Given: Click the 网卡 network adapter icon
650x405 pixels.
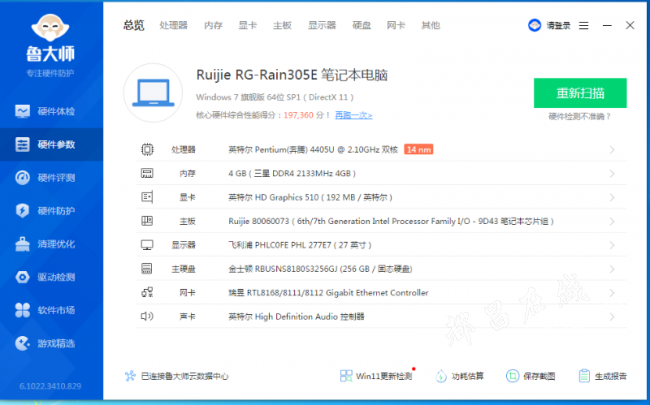Looking at the screenshot, I should click(x=147, y=293).
